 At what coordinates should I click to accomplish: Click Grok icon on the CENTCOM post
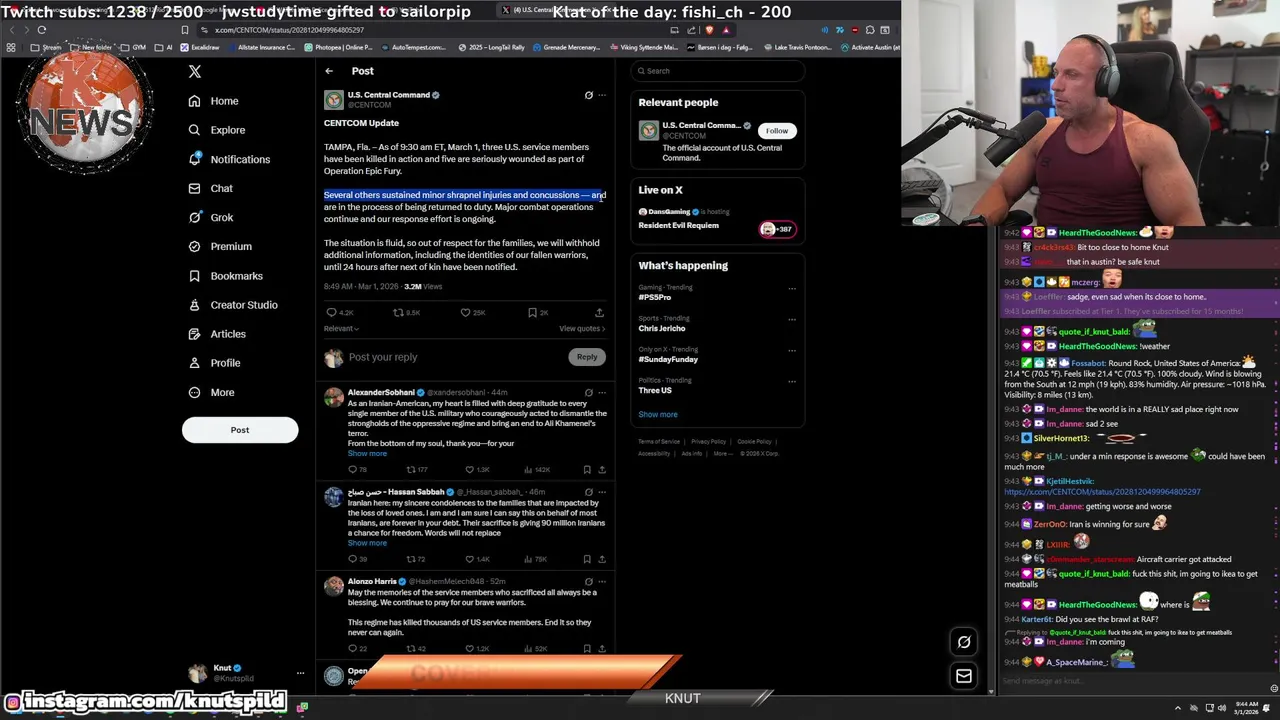pyautogui.click(x=588, y=95)
